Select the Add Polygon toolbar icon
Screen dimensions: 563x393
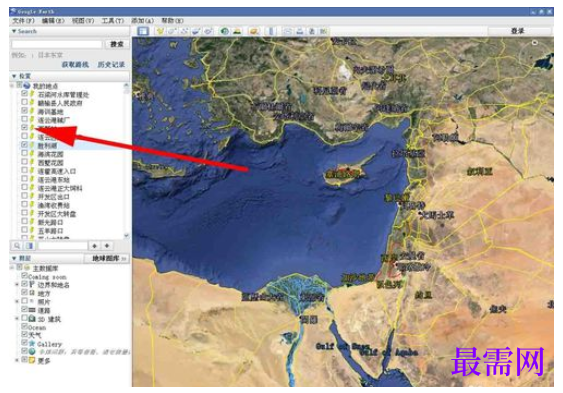(x=172, y=31)
